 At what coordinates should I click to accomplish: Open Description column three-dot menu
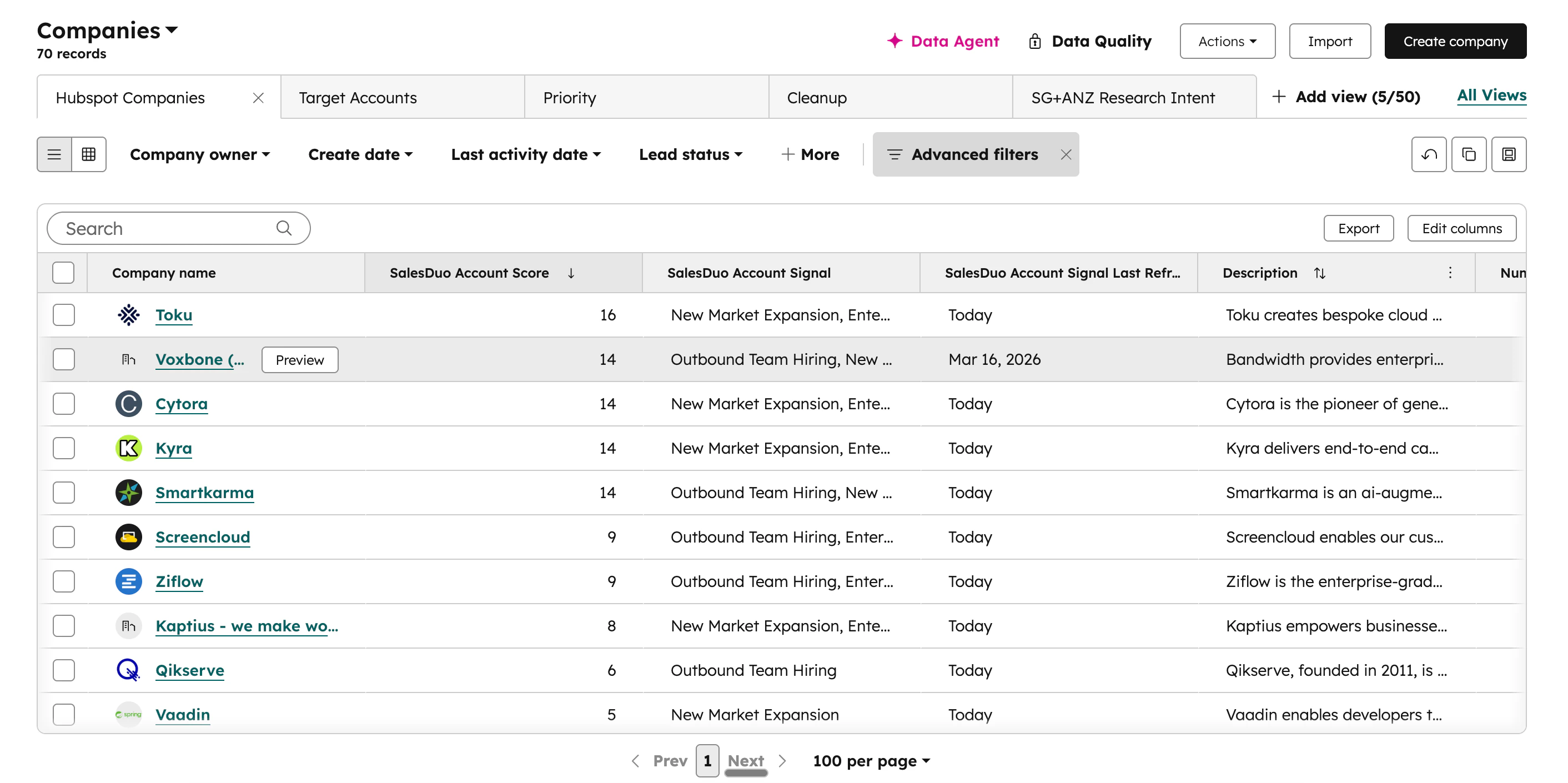click(1450, 273)
